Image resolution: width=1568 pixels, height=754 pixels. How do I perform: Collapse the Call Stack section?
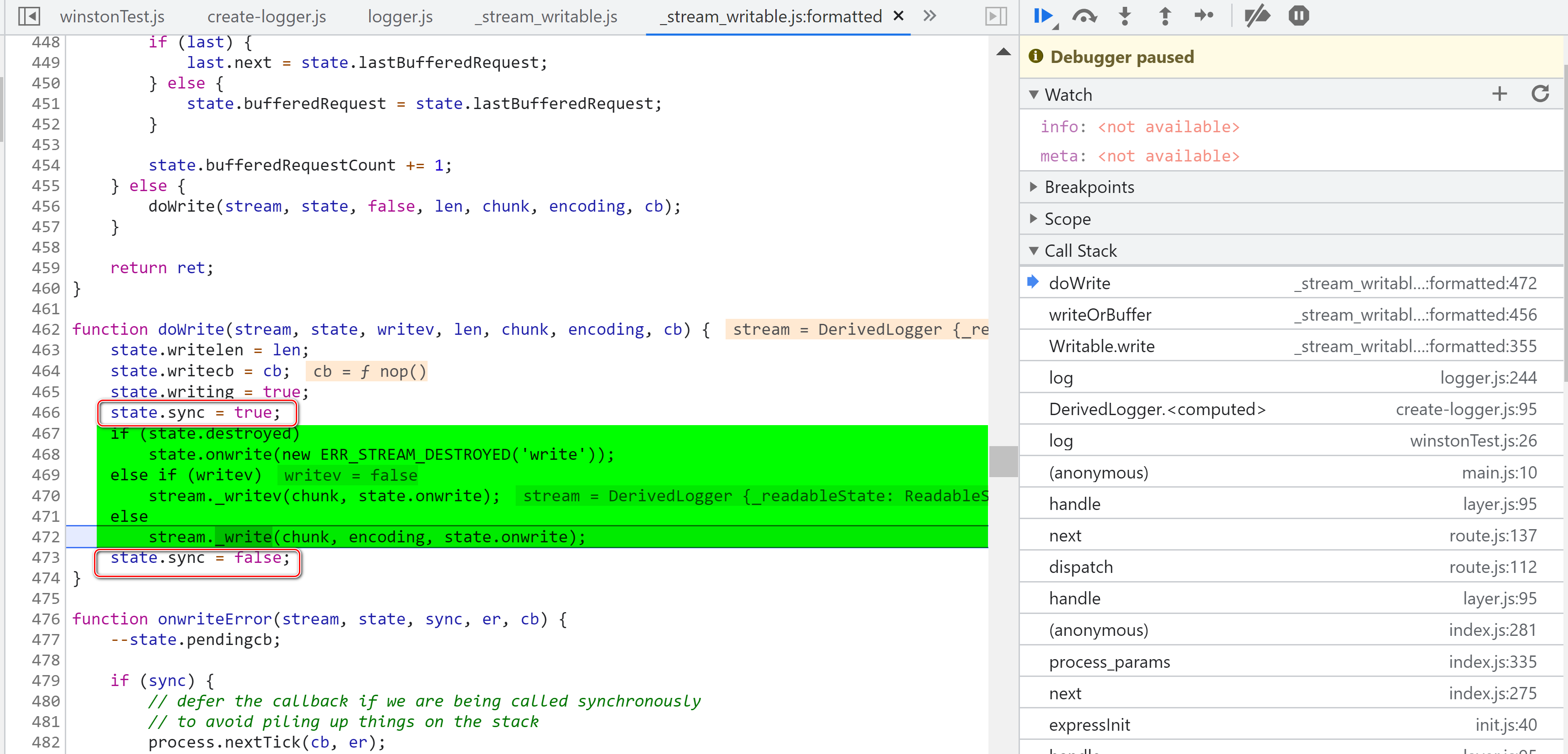click(x=1081, y=251)
